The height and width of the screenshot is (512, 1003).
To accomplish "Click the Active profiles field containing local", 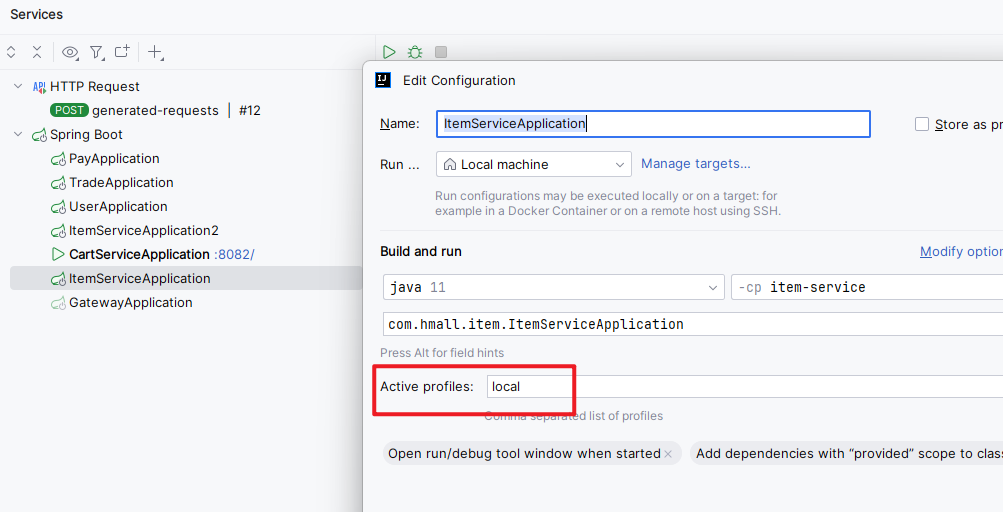I will (x=745, y=387).
